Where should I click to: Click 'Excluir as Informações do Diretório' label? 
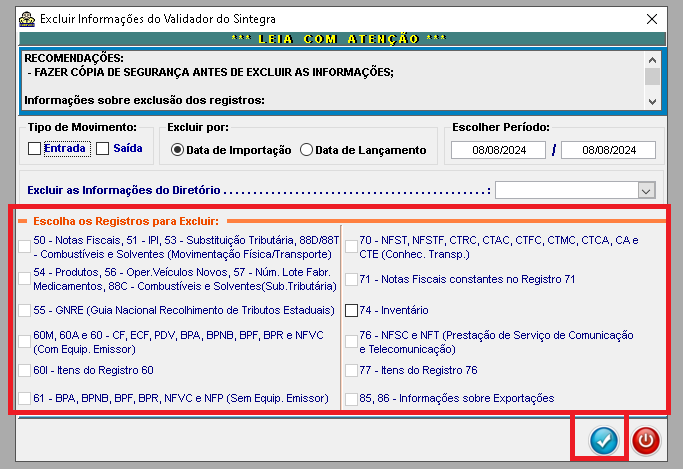(124, 190)
